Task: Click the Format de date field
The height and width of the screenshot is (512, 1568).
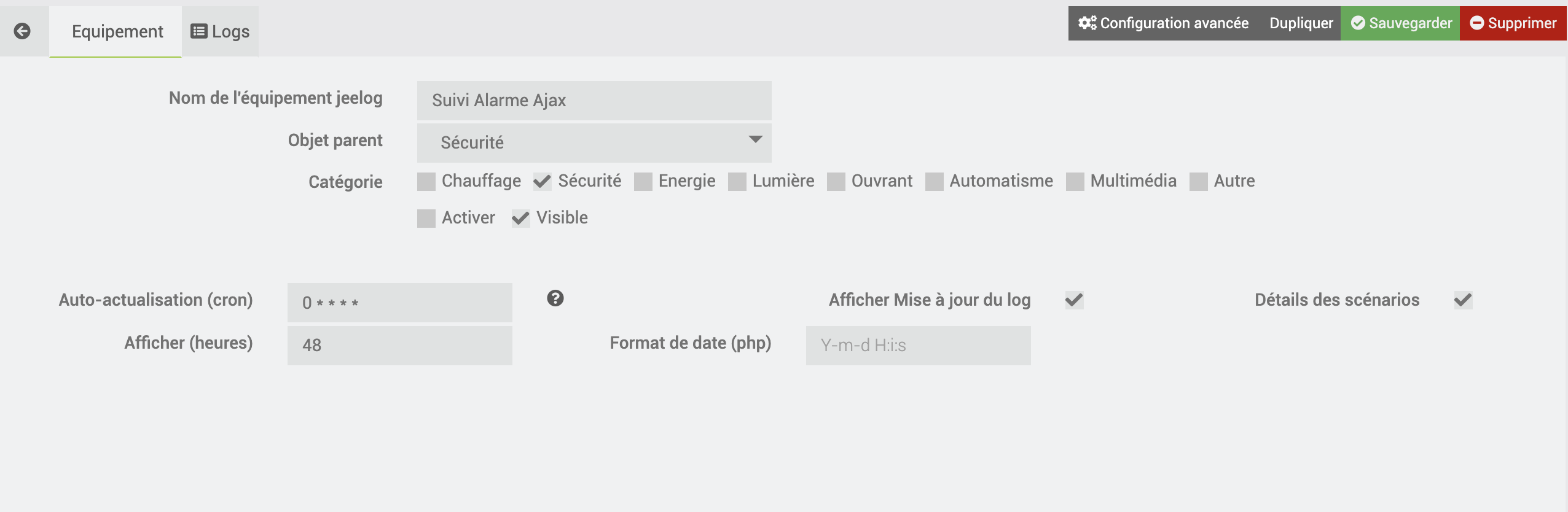Action: click(x=918, y=345)
